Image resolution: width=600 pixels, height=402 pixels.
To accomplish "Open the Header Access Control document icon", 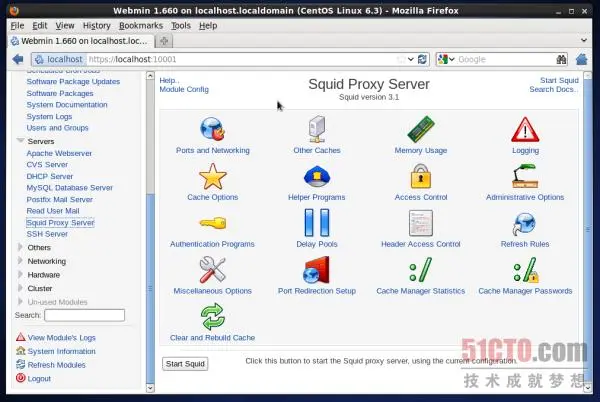I will click(421, 223).
